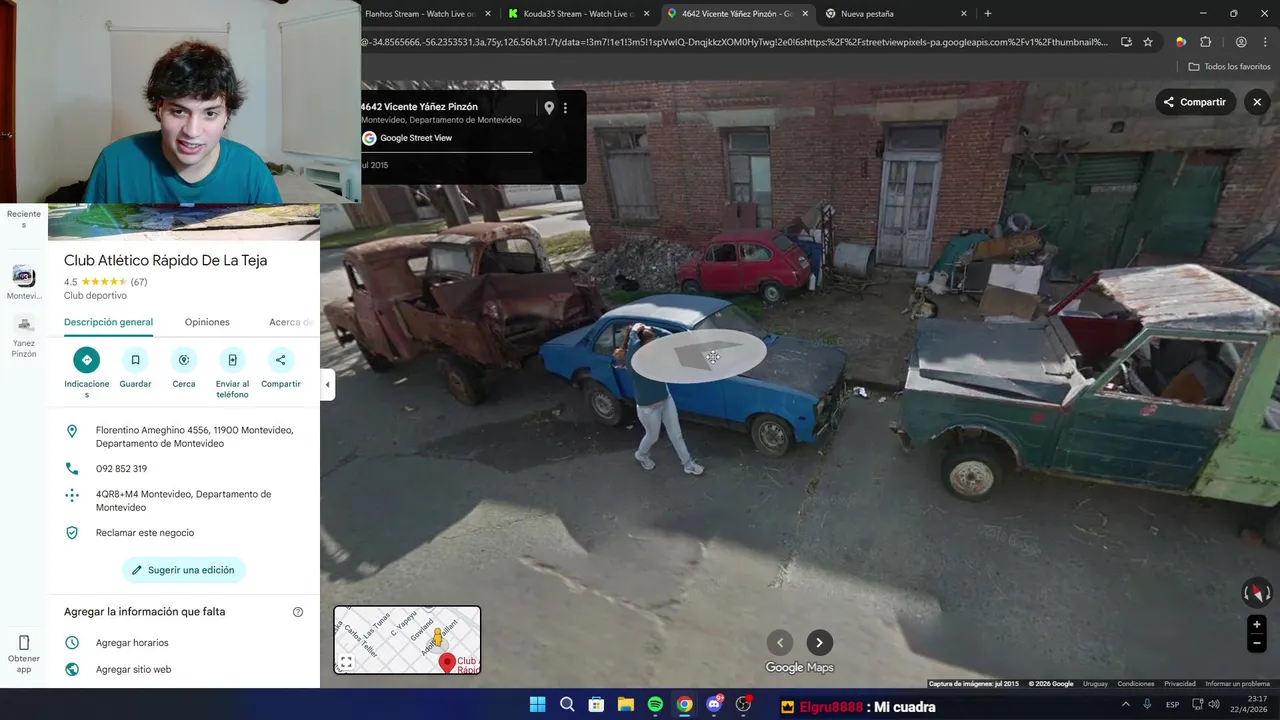Open Windows taskbar search
1280x720 pixels.
[x=567, y=705]
